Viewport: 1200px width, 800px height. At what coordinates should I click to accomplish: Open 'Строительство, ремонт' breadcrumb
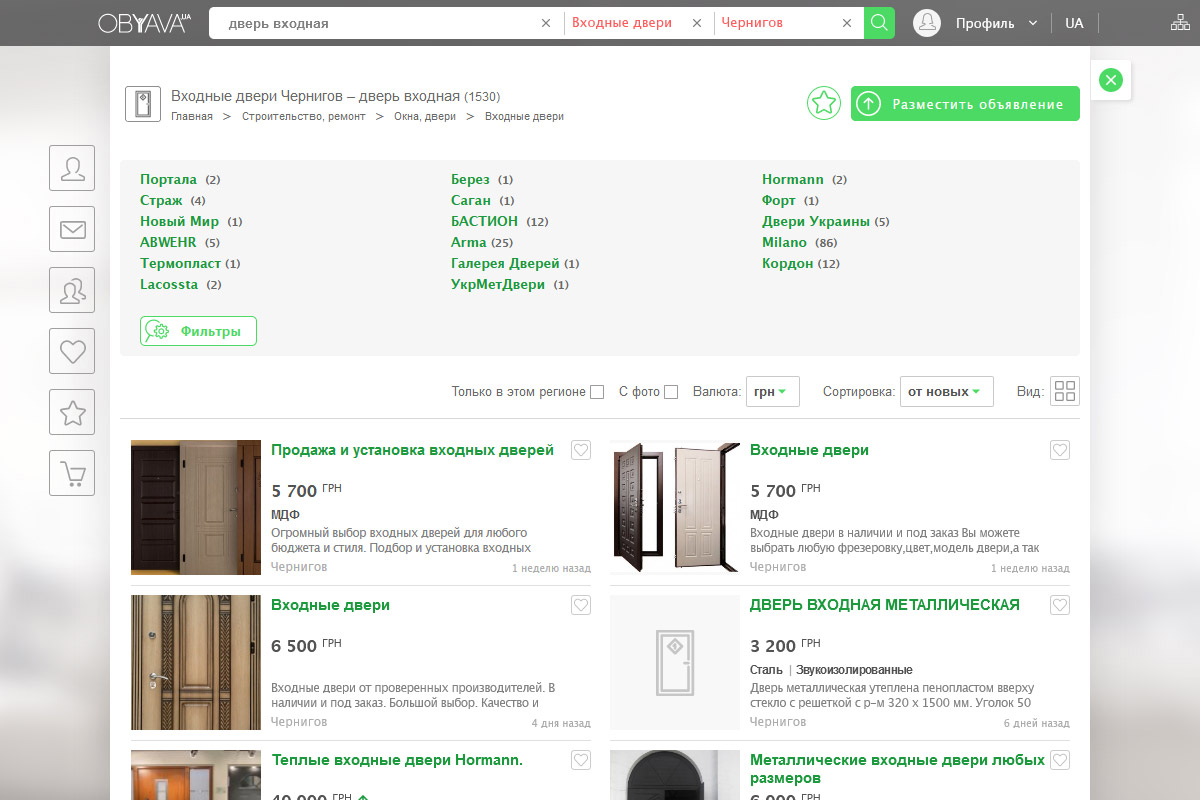point(304,117)
